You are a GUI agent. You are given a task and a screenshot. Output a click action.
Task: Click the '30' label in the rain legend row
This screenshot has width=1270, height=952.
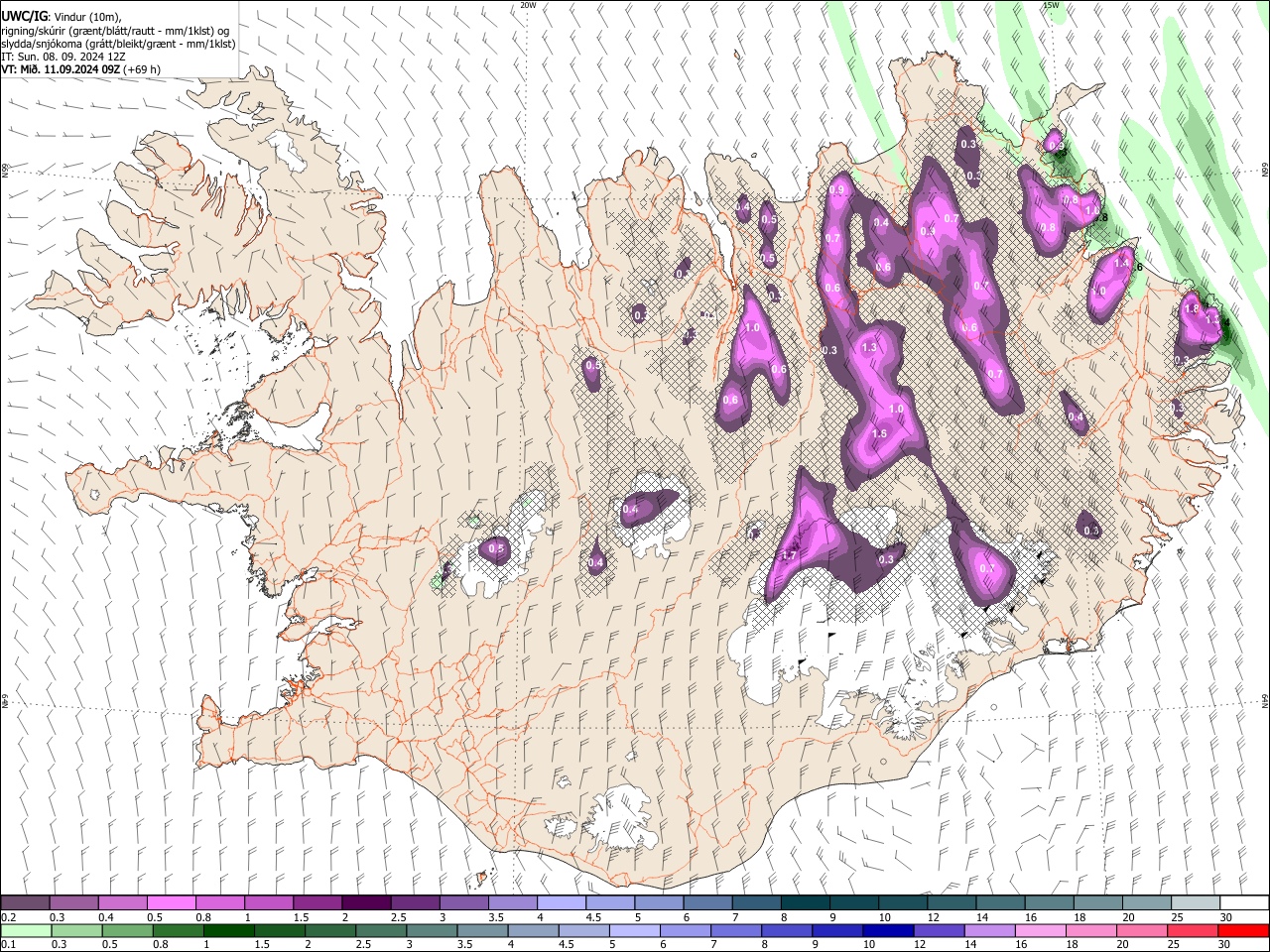(1225, 945)
